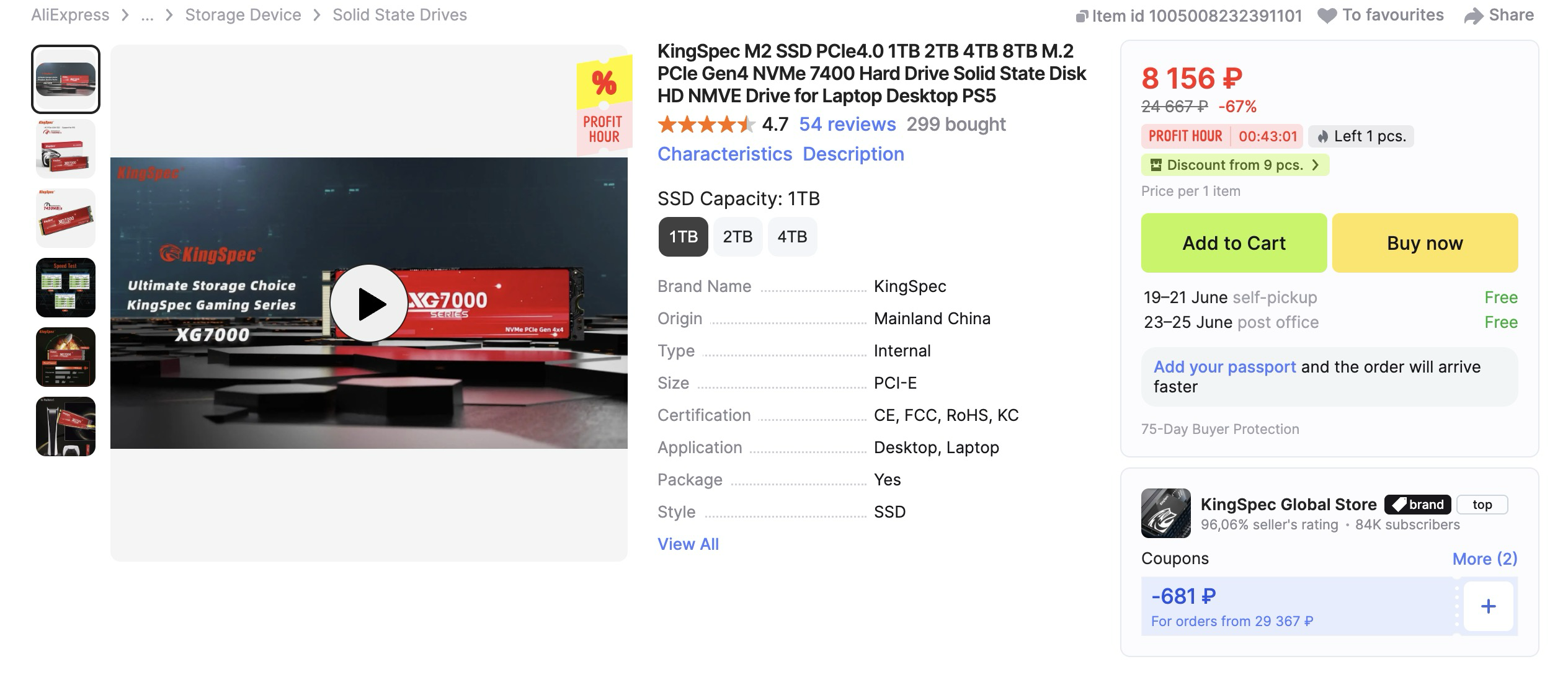Copy the item id via its icon
This screenshot has width=1568, height=698.
(1082, 16)
